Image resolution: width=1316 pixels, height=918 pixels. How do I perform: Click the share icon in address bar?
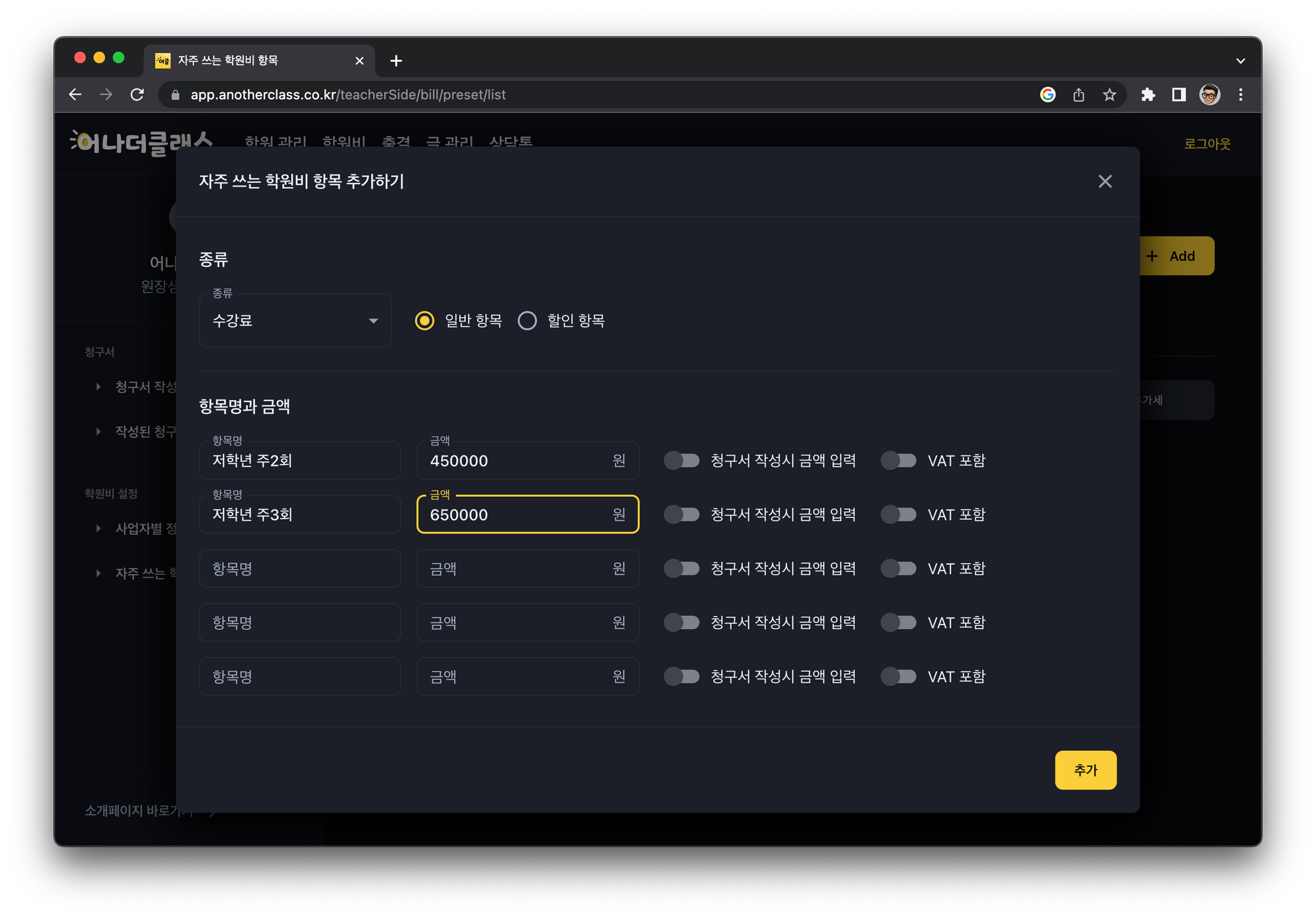1078,95
